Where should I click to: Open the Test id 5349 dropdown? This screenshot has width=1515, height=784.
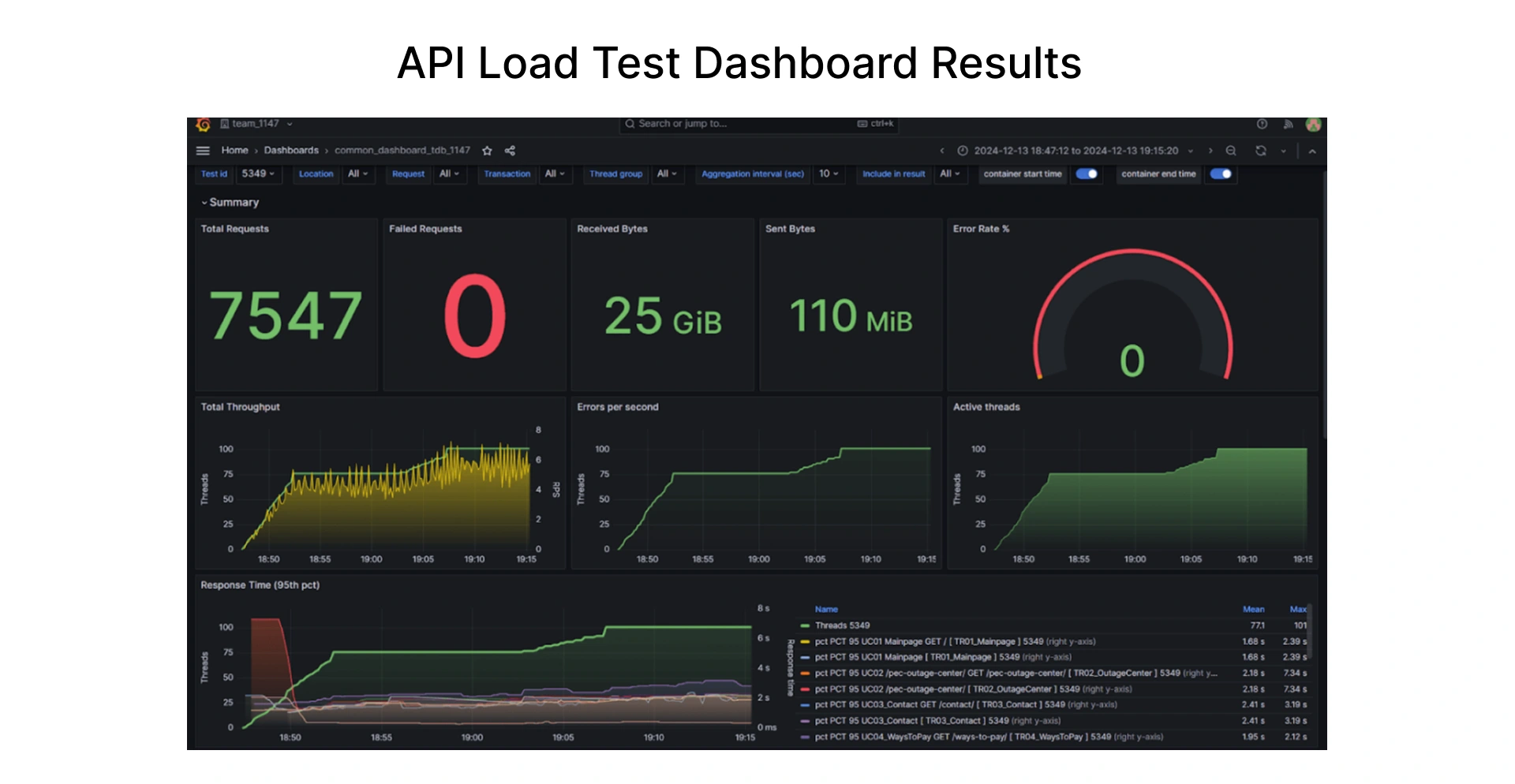tap(258, 174)
